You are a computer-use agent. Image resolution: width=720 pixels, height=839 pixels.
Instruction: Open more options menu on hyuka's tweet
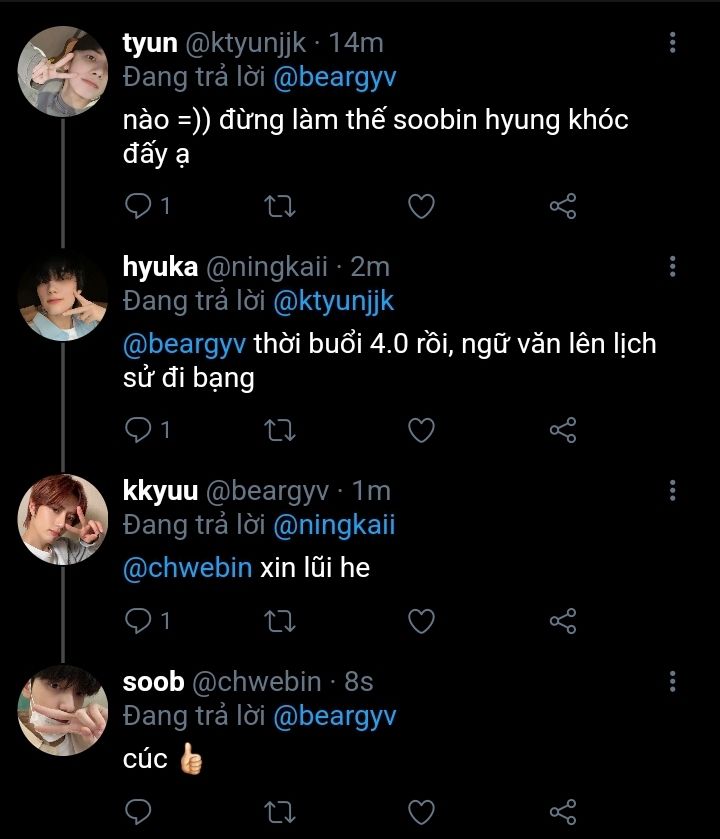pyautogui.click(x=673, y=266)
